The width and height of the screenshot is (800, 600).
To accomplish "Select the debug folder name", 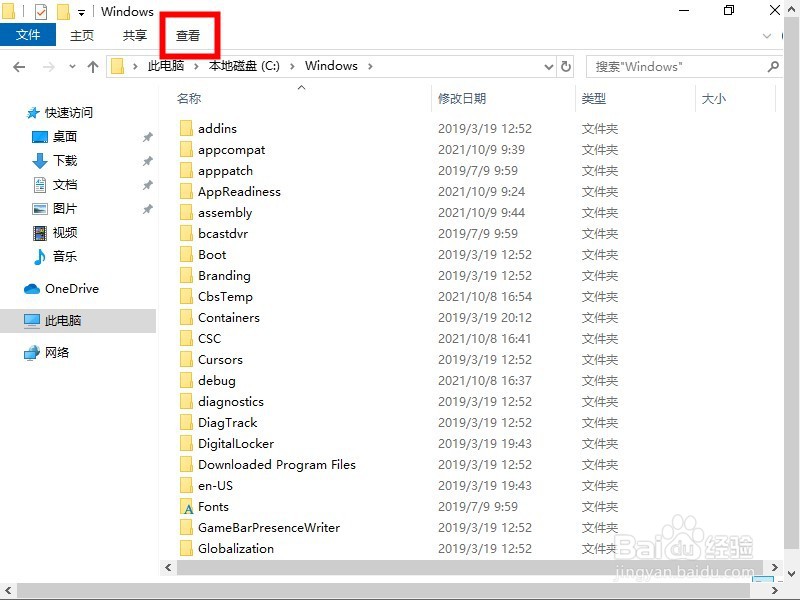I will click(x=217, y=381).
